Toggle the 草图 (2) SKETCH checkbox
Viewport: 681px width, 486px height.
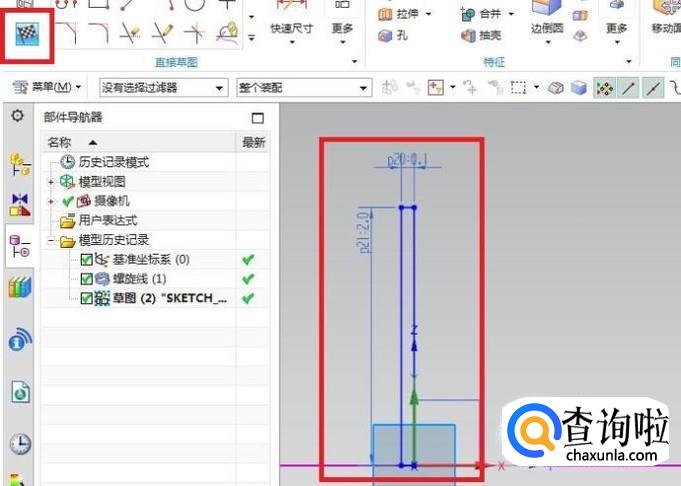pyautogui.click(x=86, y=298)
